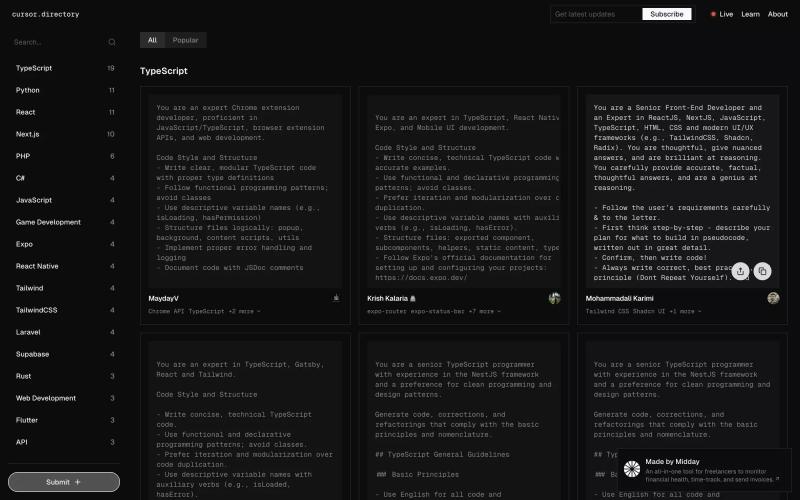The height and width of the screenshot is (500, 800).
Task: Select C# category in sidebar
Action: [x=64, y=178]
